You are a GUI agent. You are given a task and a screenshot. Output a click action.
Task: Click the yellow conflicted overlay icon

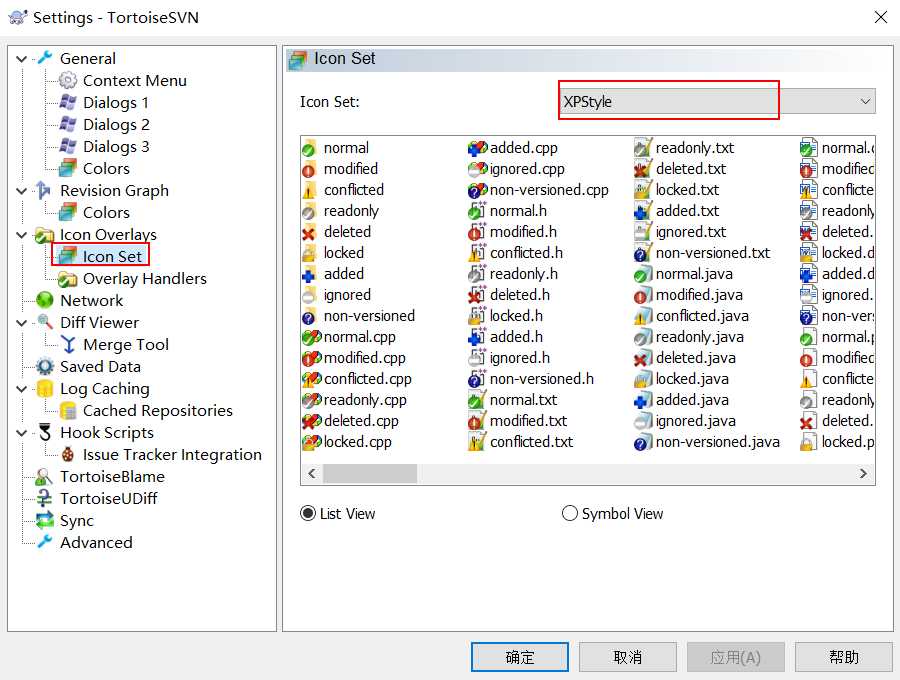pos(309,190)
